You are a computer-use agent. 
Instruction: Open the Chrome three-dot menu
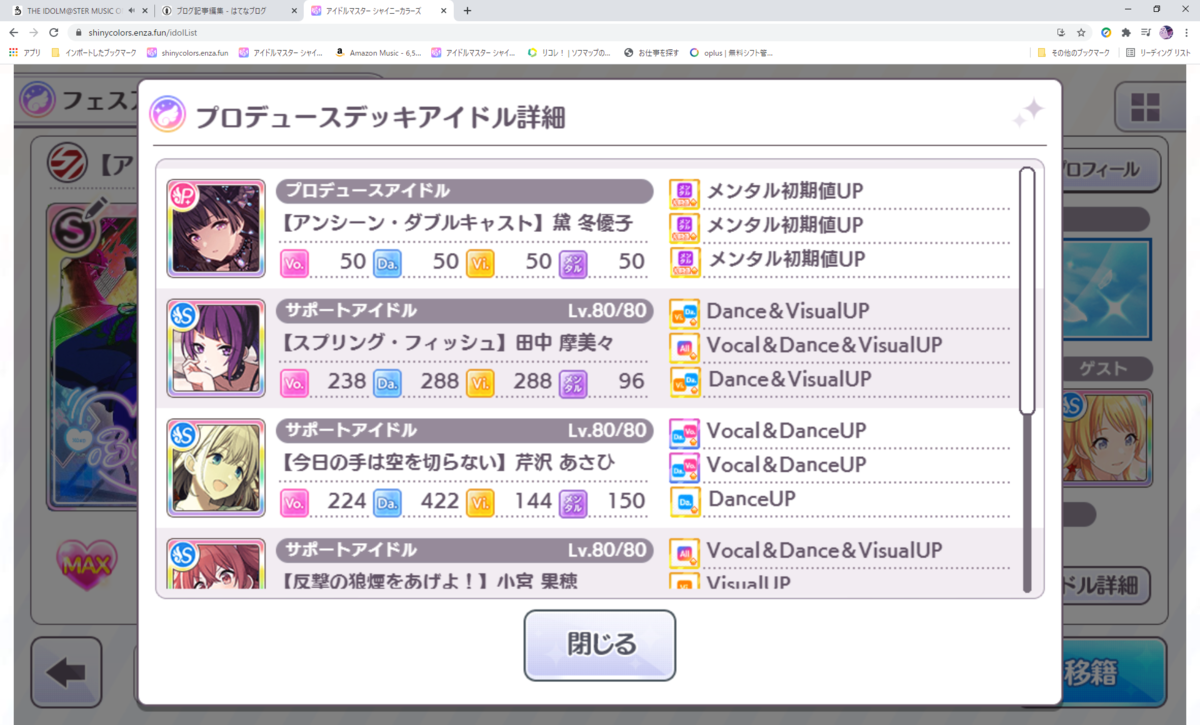pyautogui.click(x=1186, y=32)
